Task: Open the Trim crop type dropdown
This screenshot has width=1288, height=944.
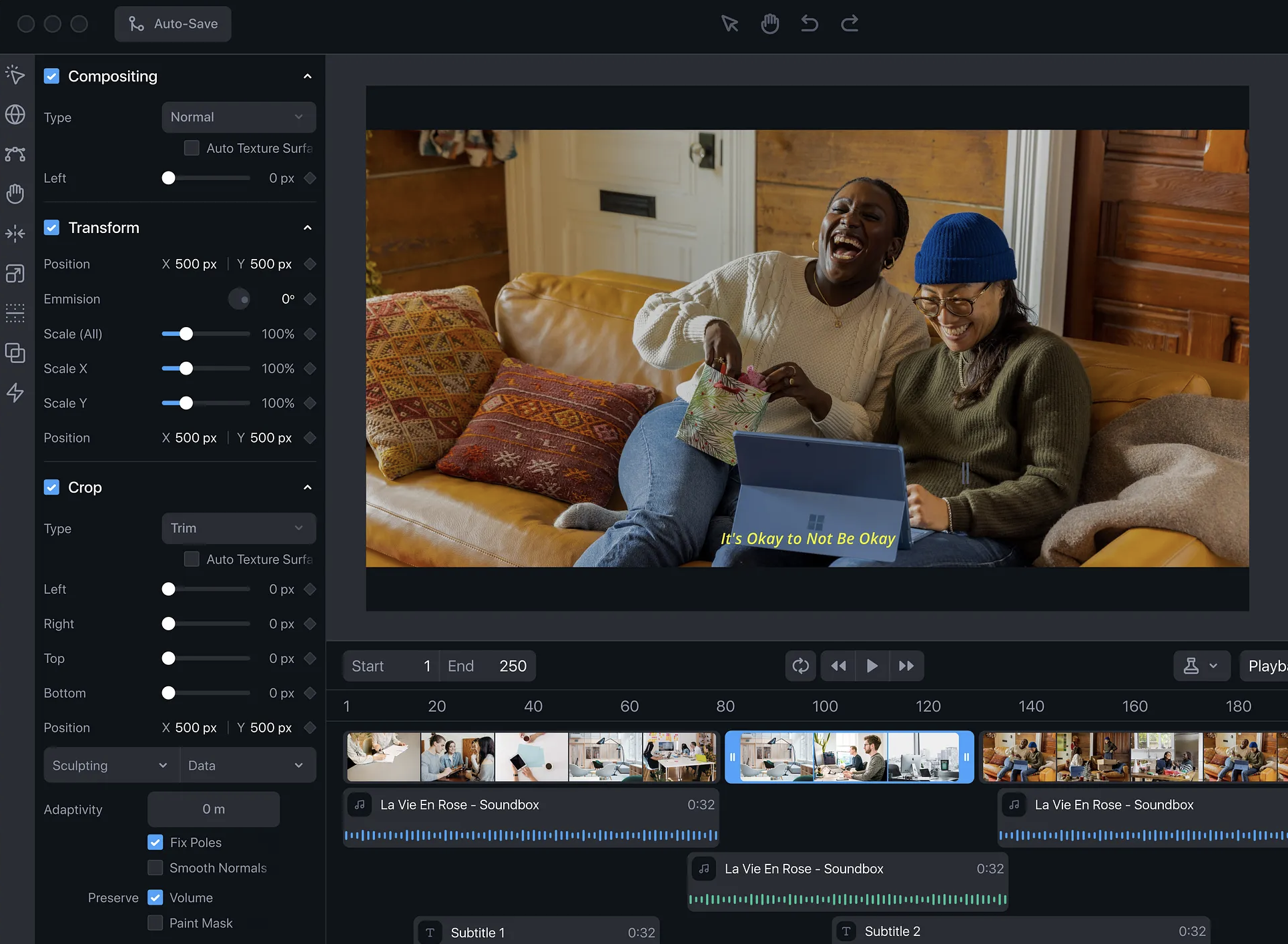Action: [x=238, y=528]
